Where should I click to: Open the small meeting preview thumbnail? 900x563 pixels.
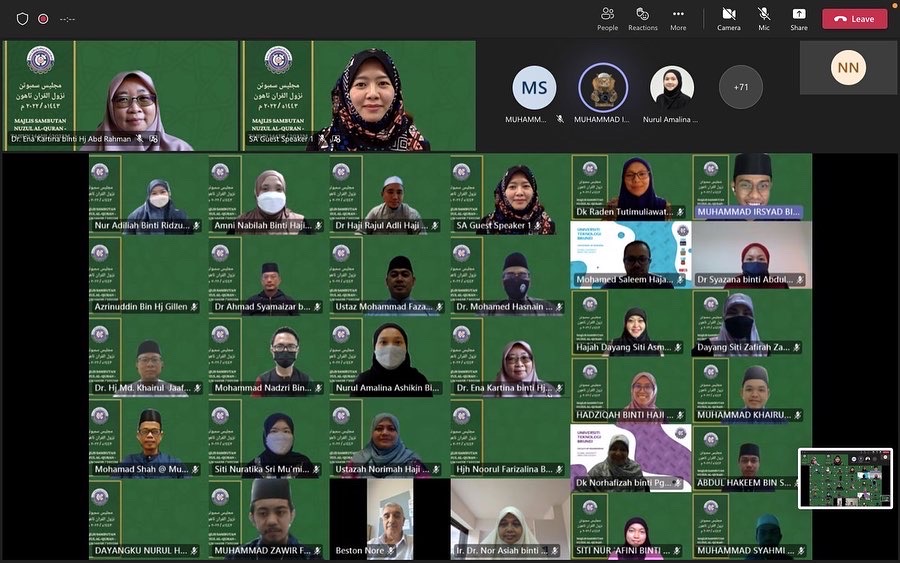coord(845,479)
